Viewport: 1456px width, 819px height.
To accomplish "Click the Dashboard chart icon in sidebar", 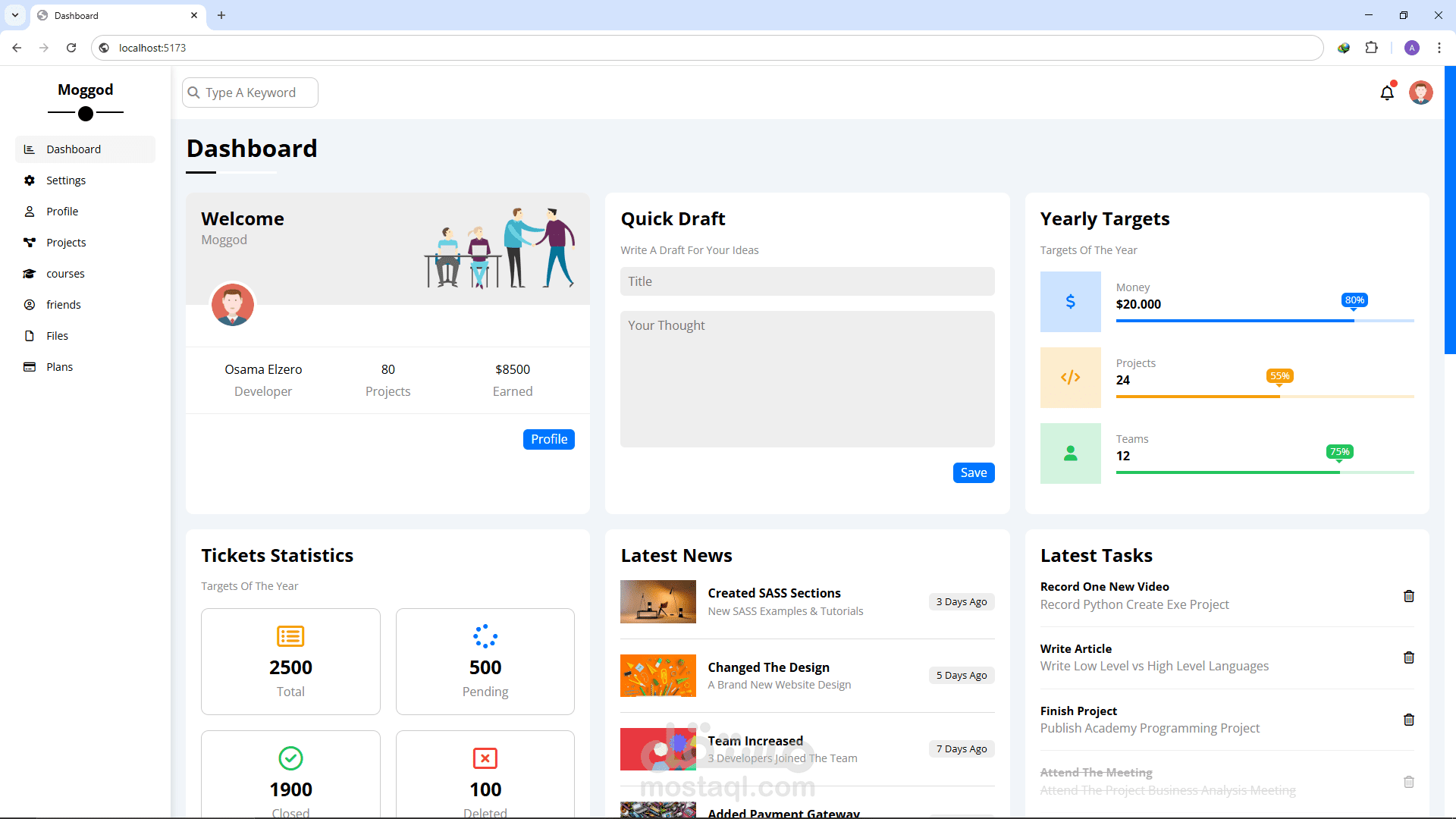I will pos(30,149).
